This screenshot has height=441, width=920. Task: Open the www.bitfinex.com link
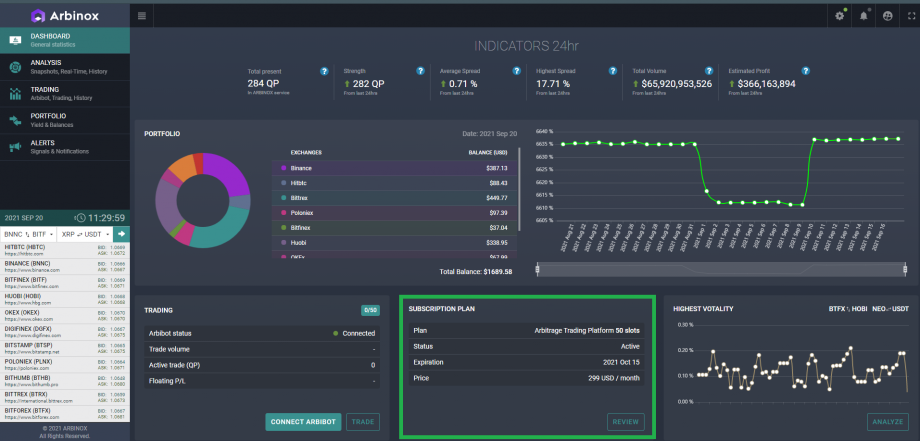tap(31, 286)
